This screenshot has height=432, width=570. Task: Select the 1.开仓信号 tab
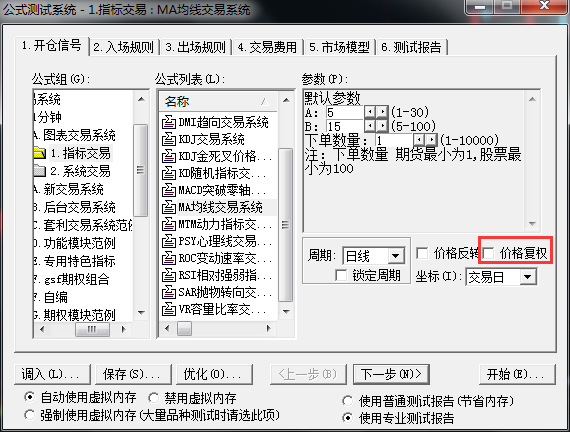[52, 46]
